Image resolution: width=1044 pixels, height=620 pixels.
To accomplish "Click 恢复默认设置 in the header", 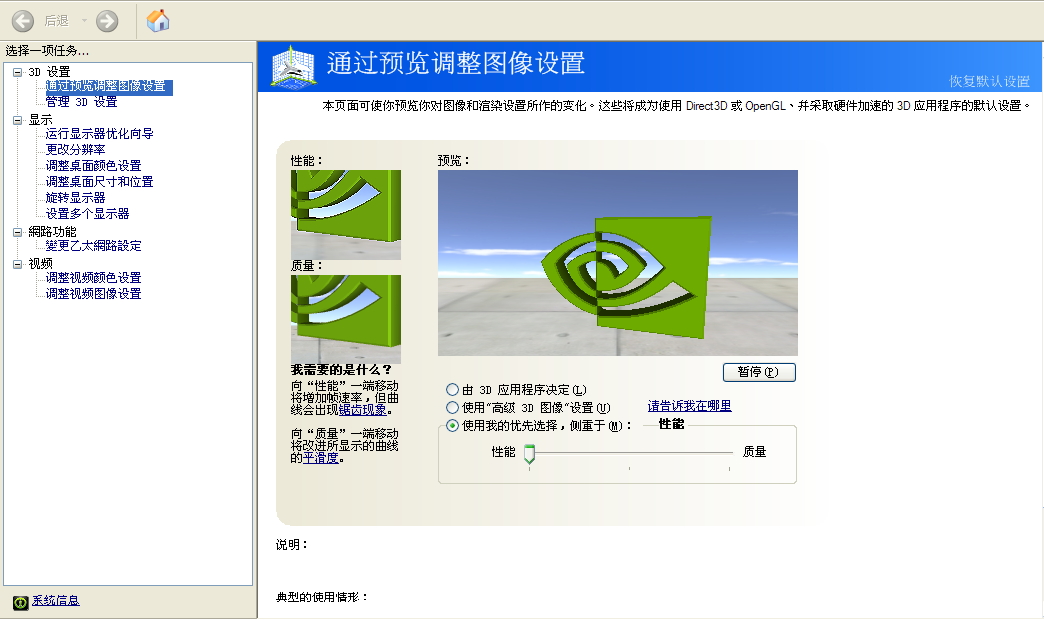I will point(989,81).
